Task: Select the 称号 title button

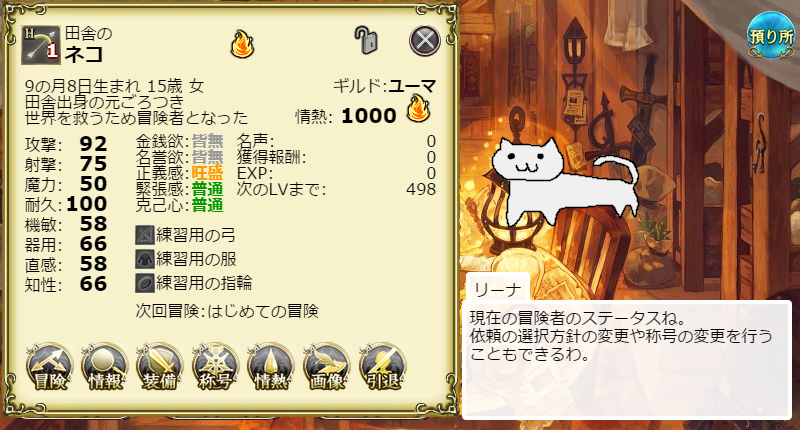Action: coord(215,367)
